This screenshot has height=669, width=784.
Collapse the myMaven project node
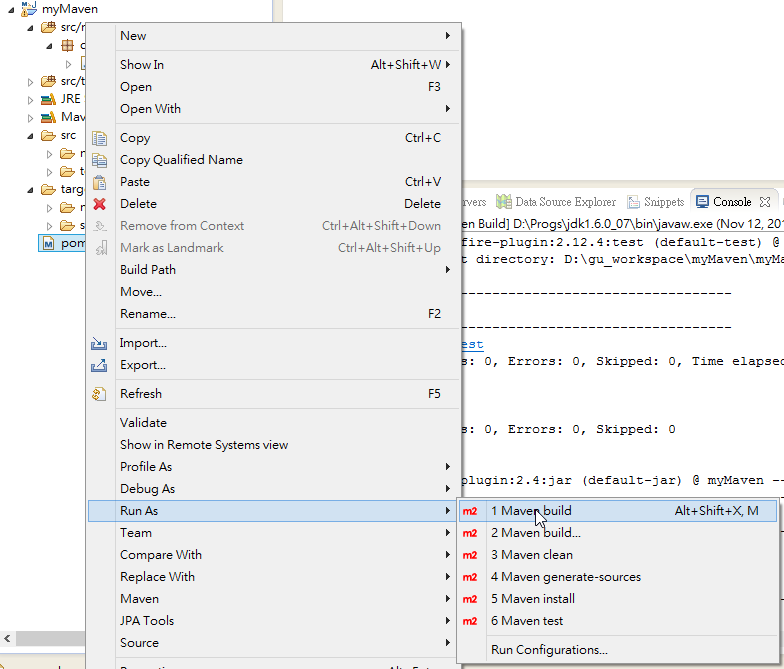[11, 10]
